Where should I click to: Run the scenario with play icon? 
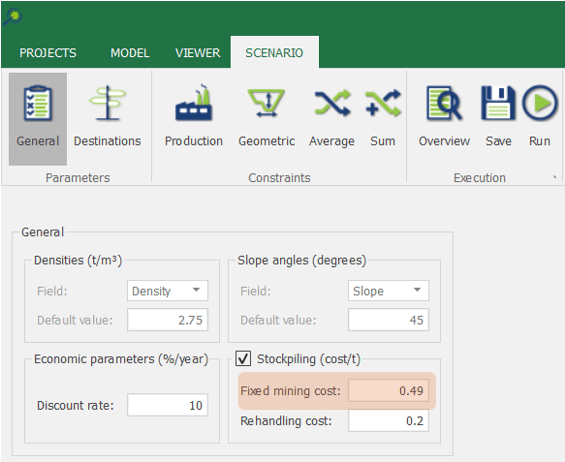539,103
